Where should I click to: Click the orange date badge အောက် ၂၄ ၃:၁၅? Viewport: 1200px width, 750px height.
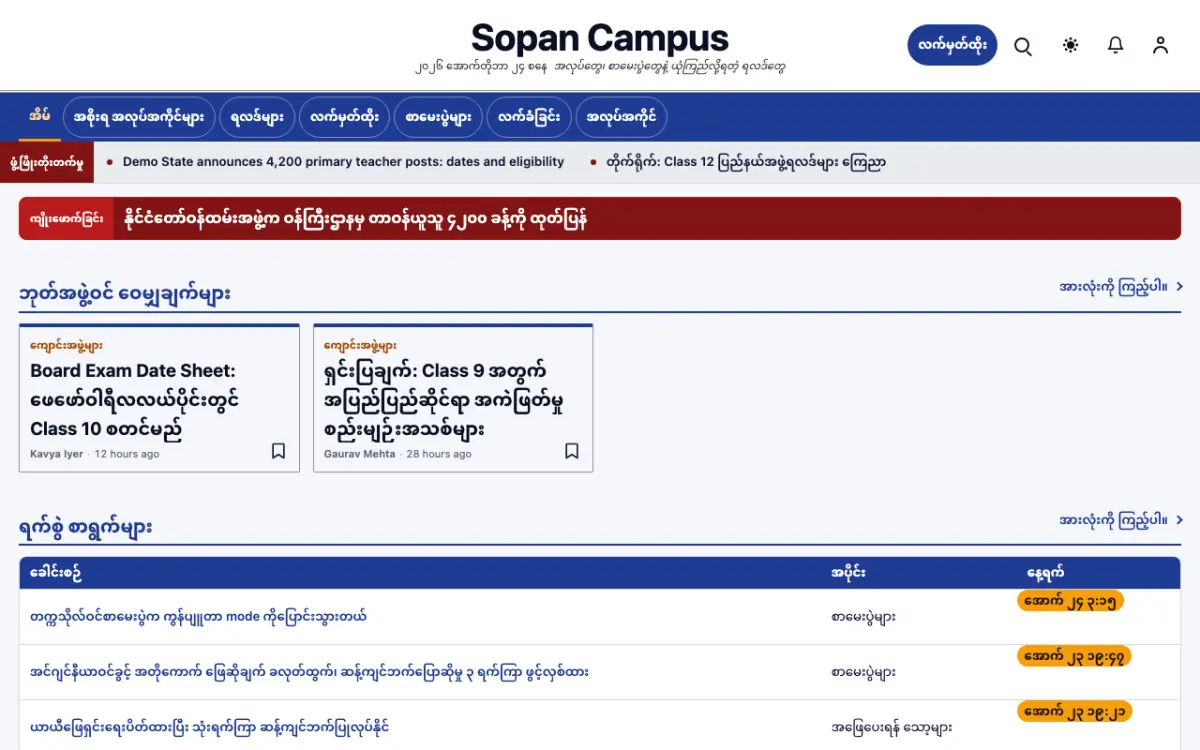tap(1070, 601)
